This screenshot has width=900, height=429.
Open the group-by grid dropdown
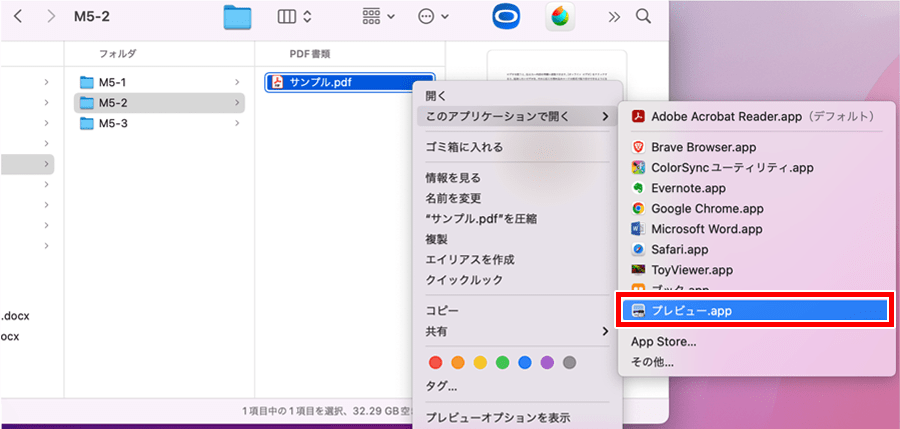pos(378,17)
